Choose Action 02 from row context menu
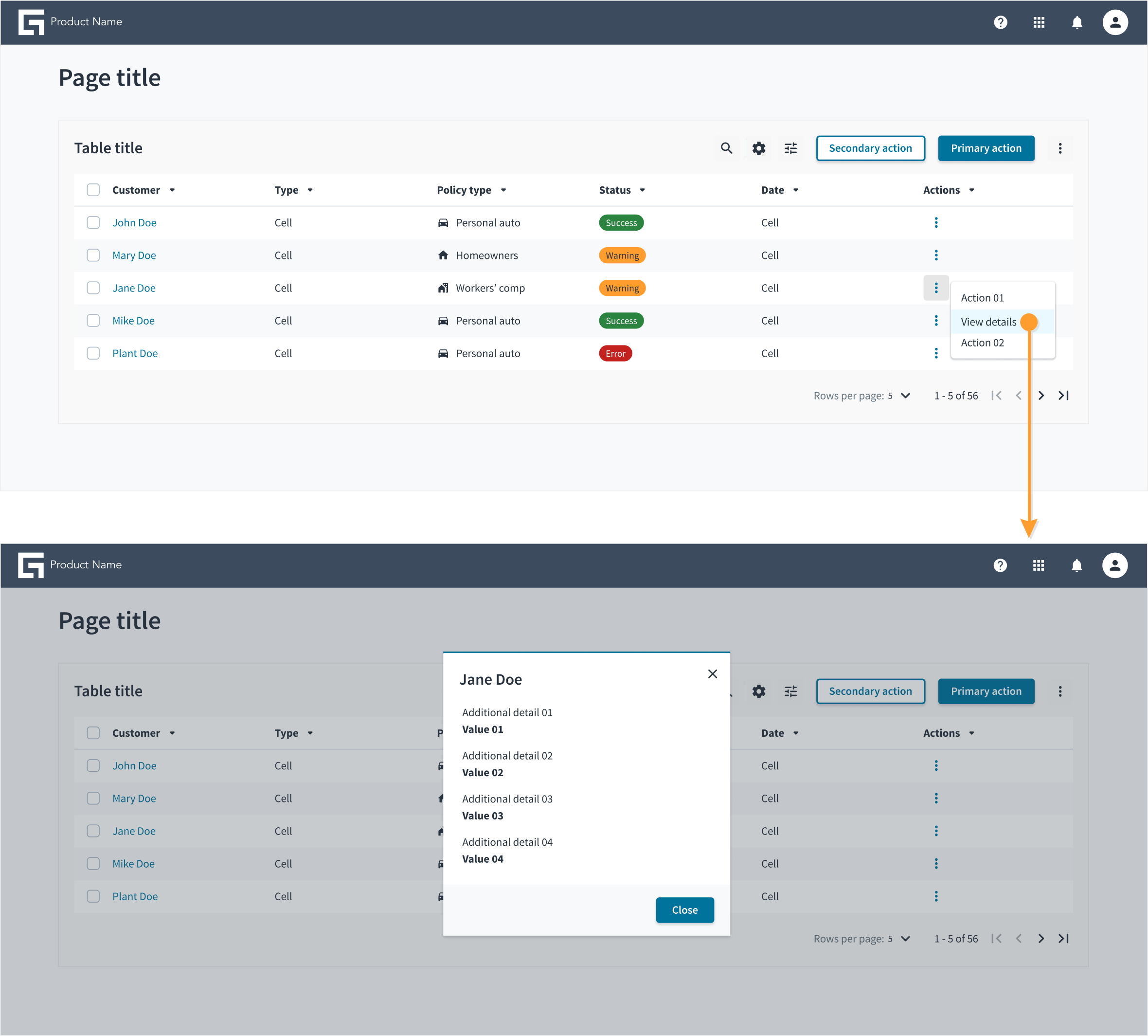The width and height of the screenshot is (1148, 1036). click(1003, 343)
